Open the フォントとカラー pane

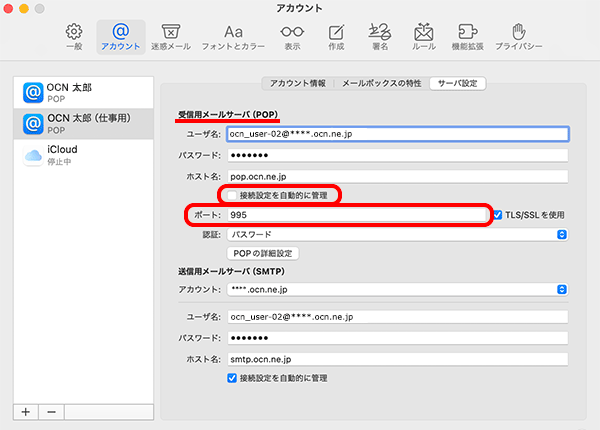pyautogui.click(x=233, y=37)
